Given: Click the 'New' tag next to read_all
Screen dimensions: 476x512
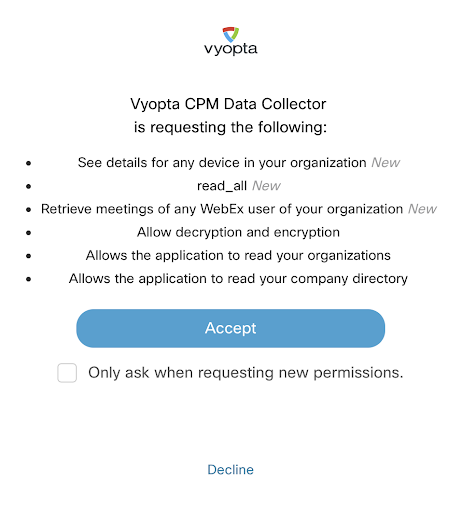Looking at the screenshot, I should pyautogui.click(x=266, y=186).
